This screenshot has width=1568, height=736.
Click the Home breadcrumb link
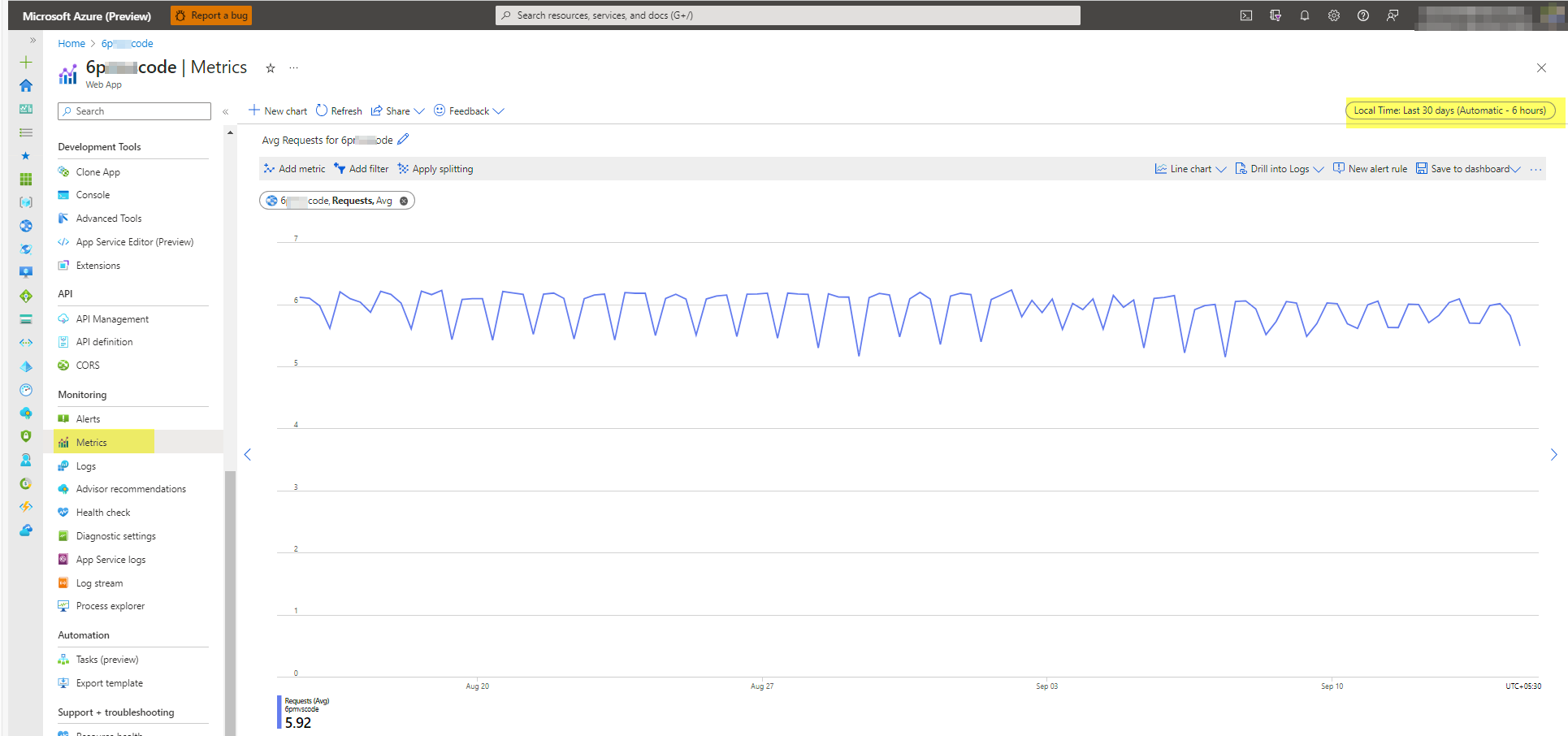pyautogui.click(x=71, y=44)
